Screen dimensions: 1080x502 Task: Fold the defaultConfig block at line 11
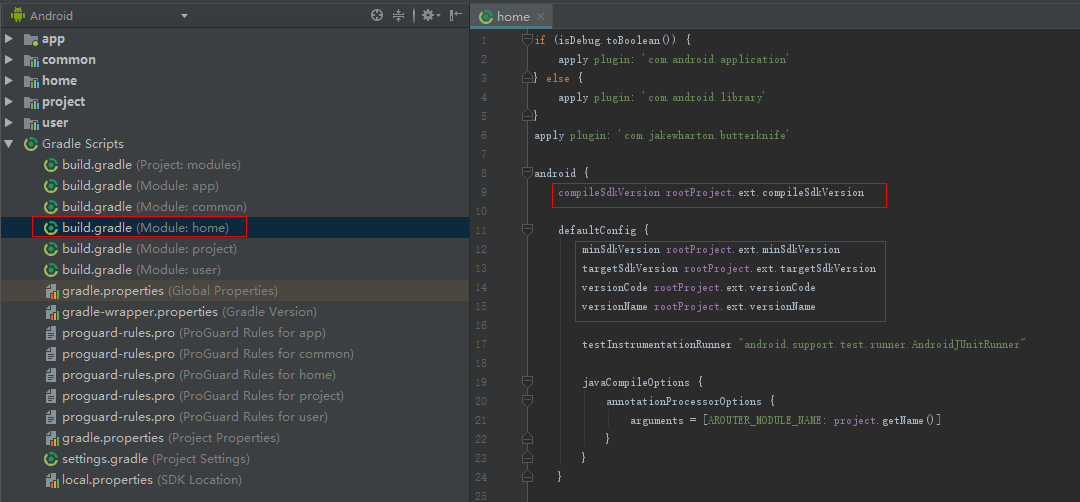tap(527, 230)
